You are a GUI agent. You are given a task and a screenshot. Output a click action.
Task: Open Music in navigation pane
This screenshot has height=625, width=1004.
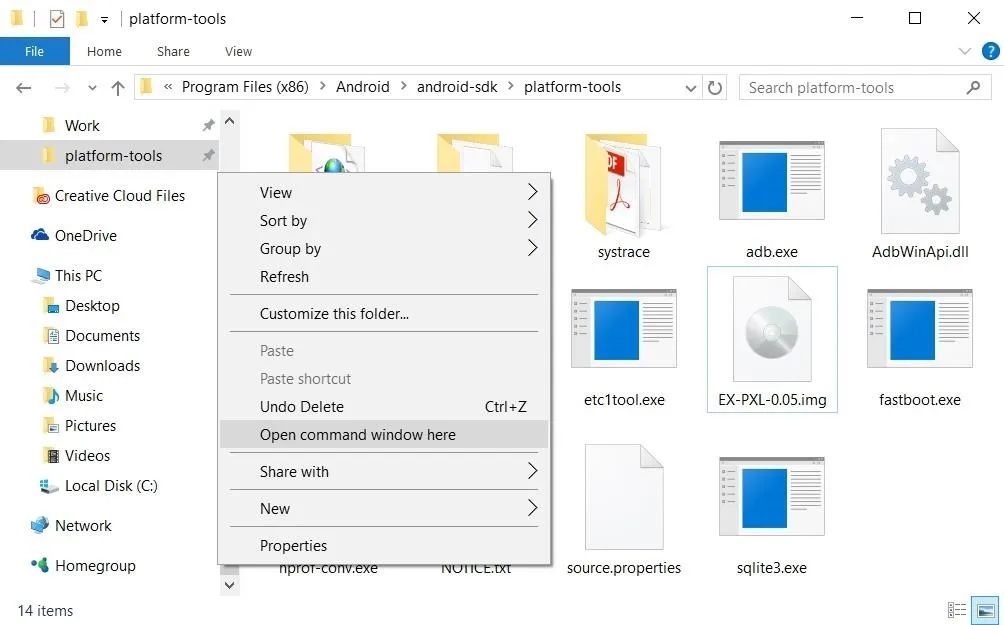click(x=84, y=396)
